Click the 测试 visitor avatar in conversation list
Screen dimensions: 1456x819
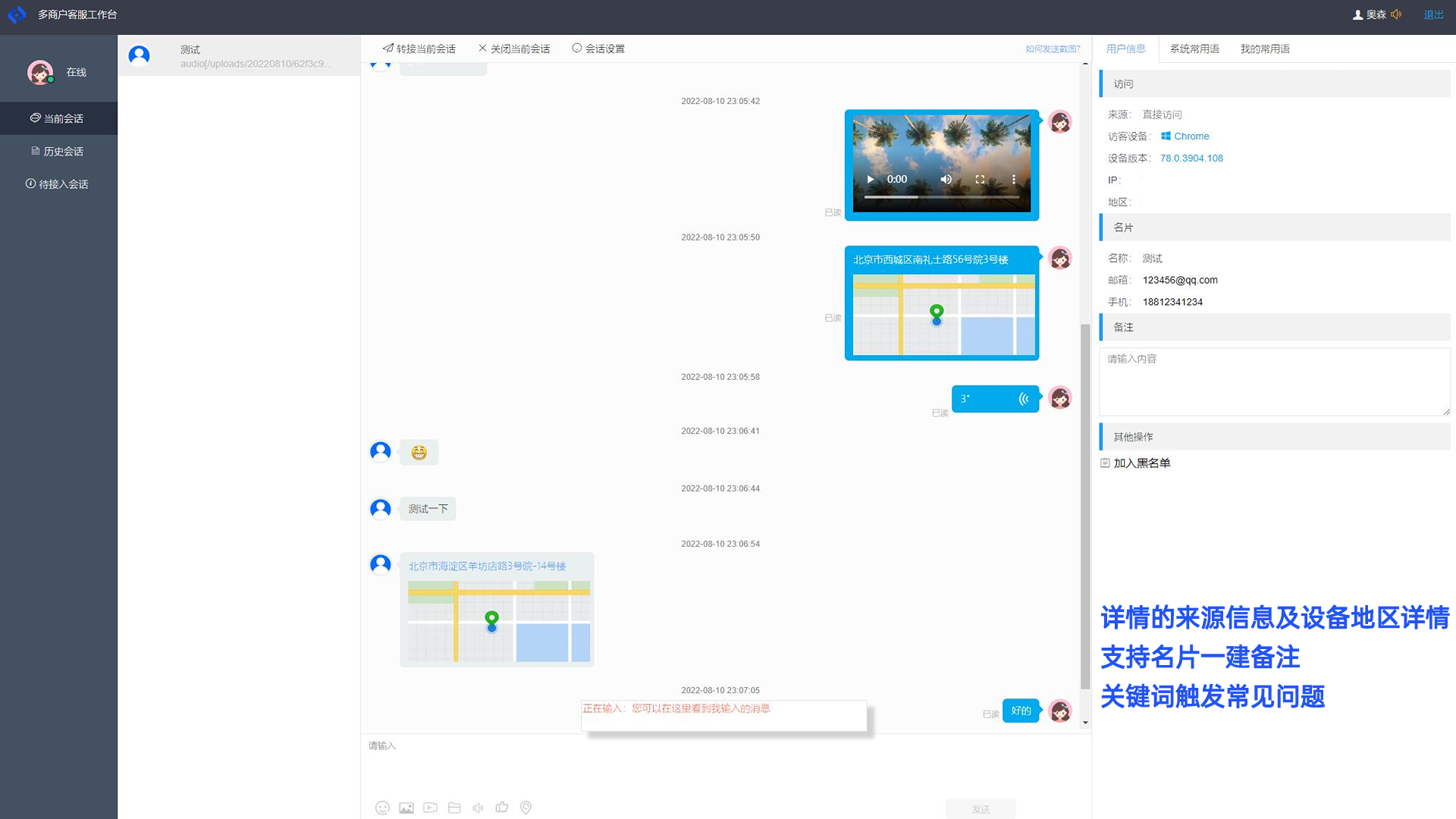point(139,55)
